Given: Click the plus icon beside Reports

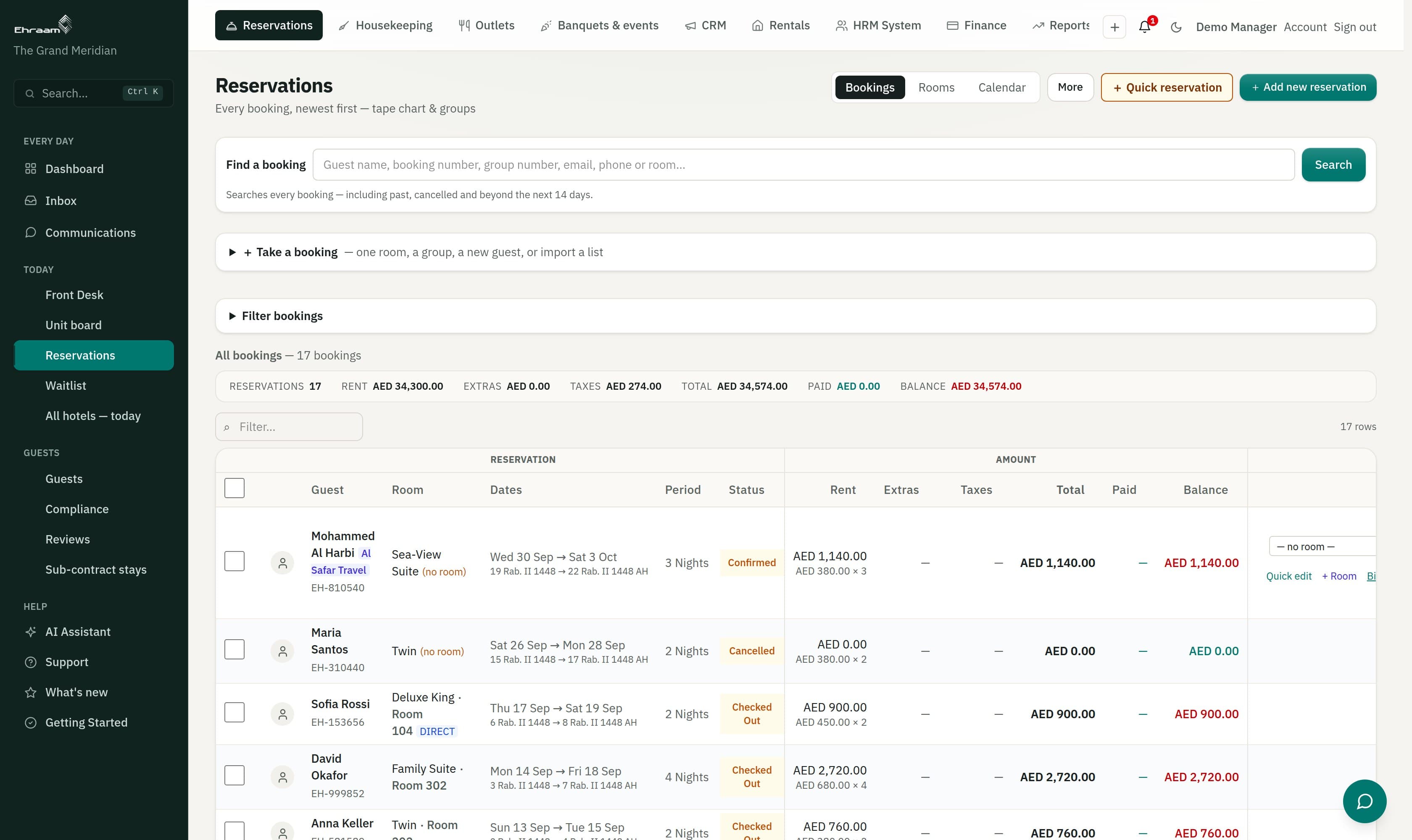Looking at the screenshot, I should pos(1114,26).
